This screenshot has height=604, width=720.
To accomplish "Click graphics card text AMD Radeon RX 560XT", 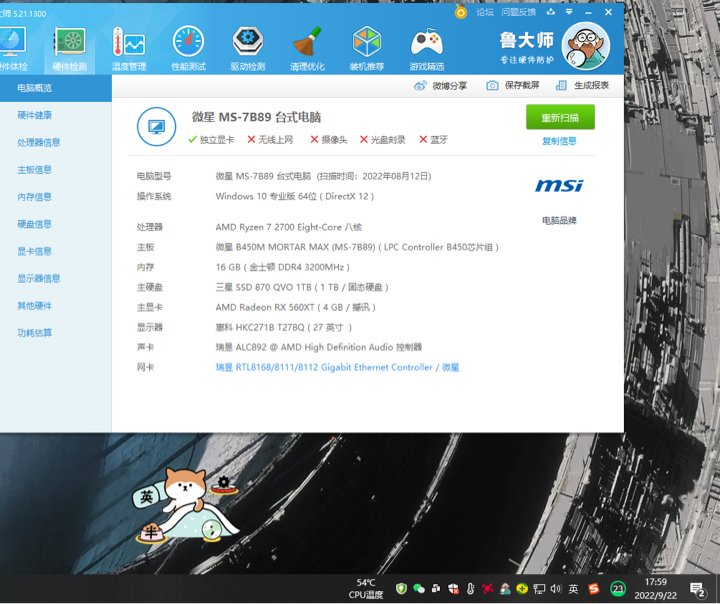I will [x=296, y=307].
